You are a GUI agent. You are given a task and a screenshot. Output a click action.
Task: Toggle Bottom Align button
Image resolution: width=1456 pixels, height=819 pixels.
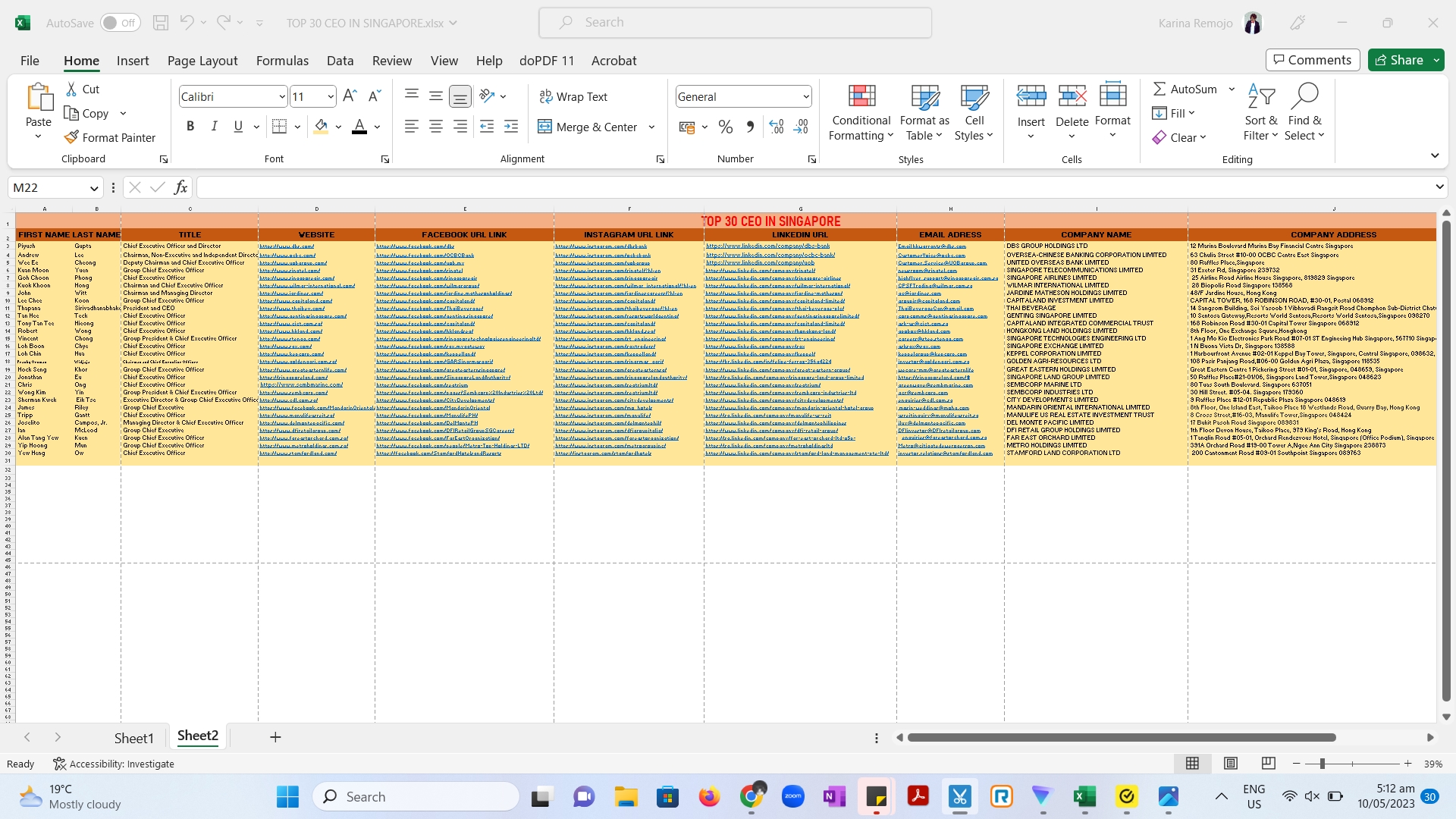[460, 96]
